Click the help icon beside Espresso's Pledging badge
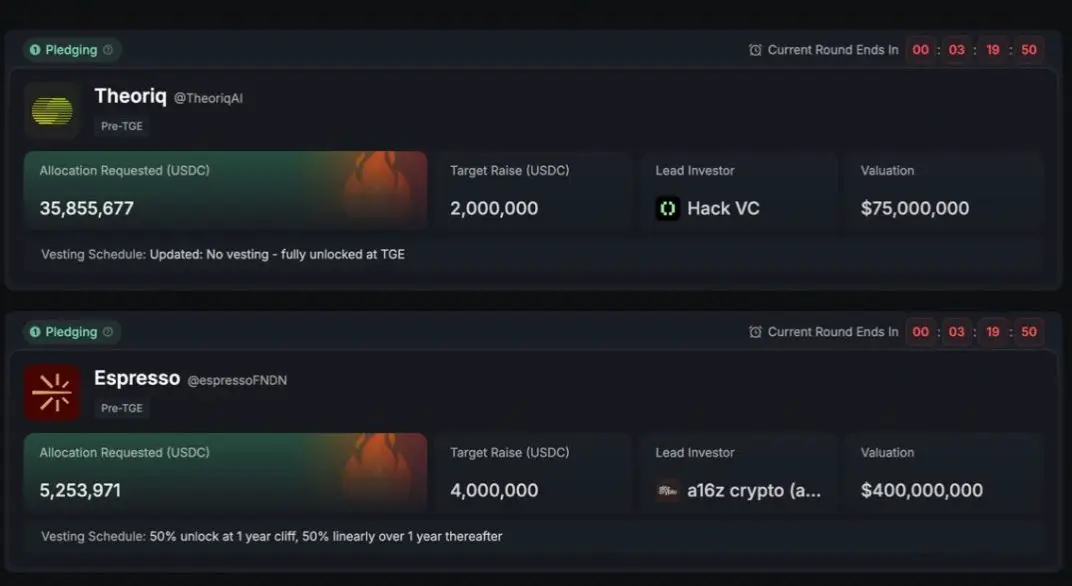The height and width of the screenshot is (586, 1072). [x=108, y=332]
